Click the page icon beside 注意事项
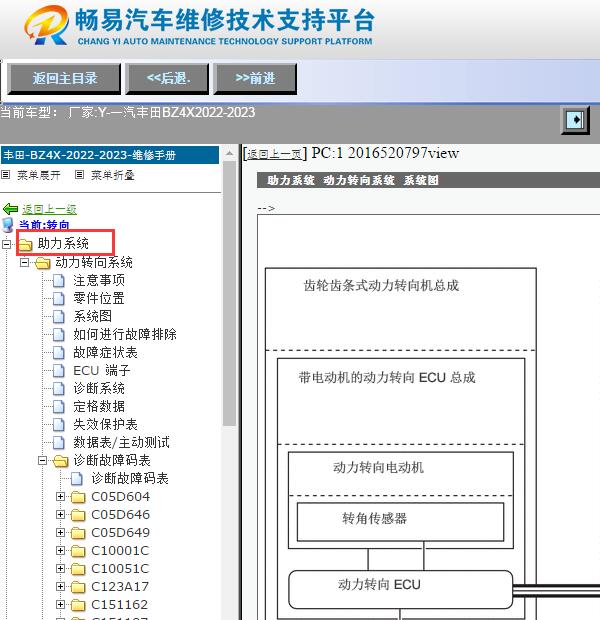 [x=59, y=281]
